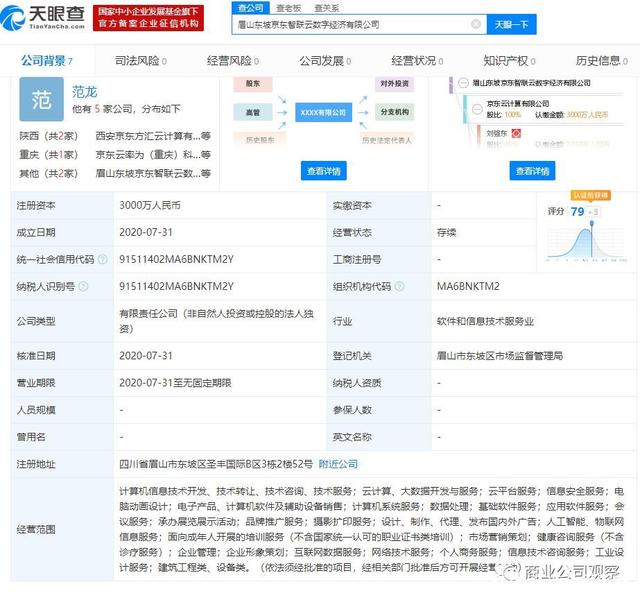Open the 司法风险 tab

coord(140,61)
